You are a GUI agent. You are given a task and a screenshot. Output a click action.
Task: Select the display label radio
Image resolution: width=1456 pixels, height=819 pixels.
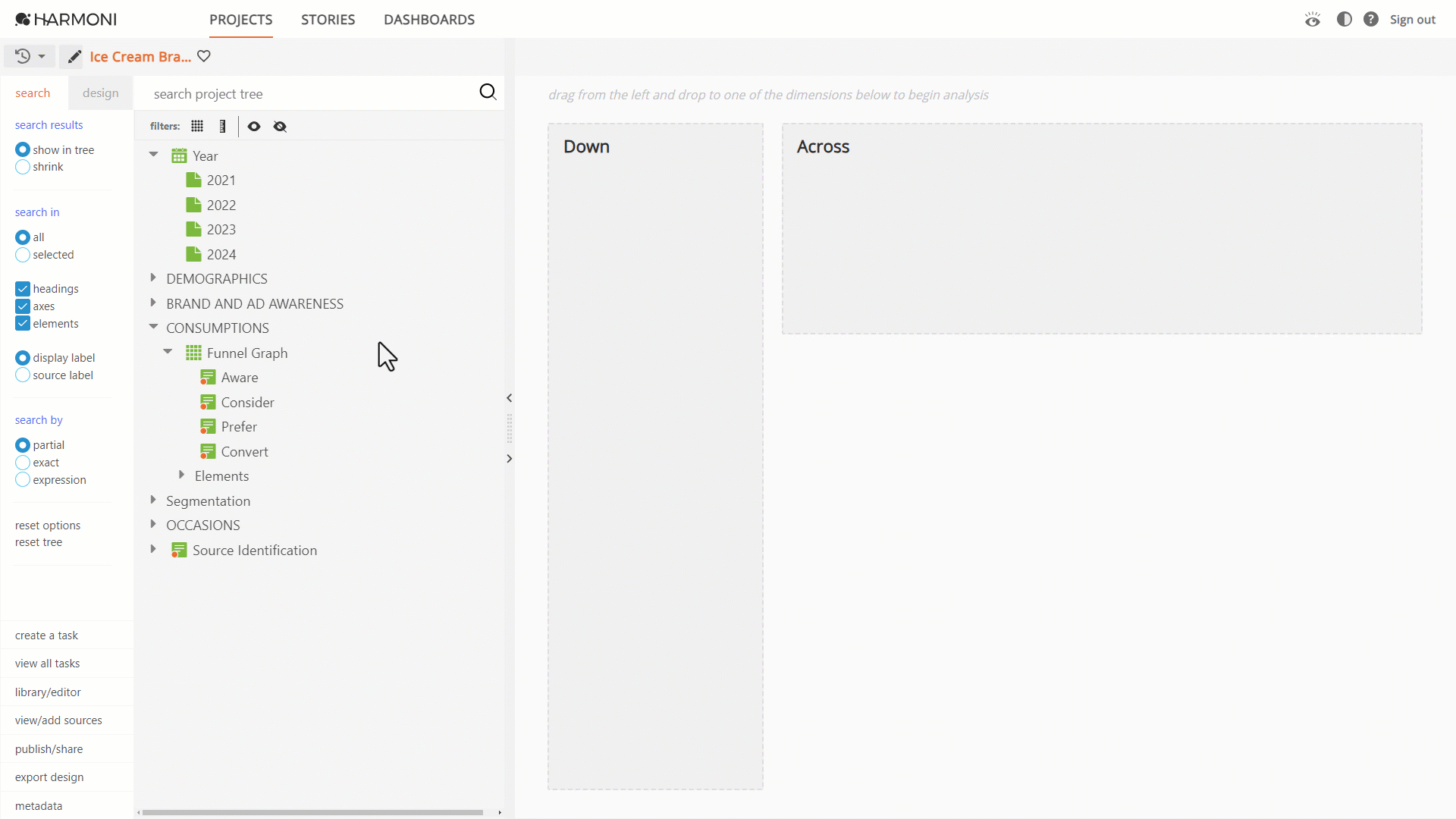pyautogui.click(x=23, y=358)
